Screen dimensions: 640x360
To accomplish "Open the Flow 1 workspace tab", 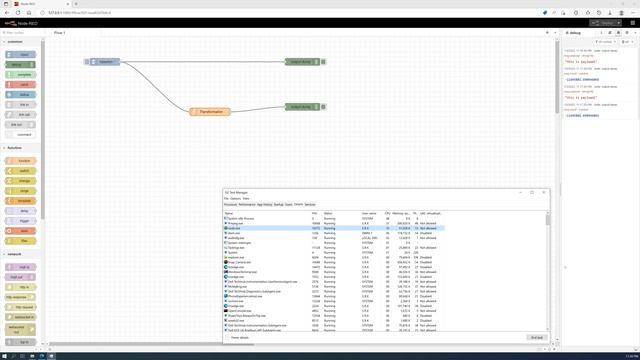I will [x=60, y=33].
